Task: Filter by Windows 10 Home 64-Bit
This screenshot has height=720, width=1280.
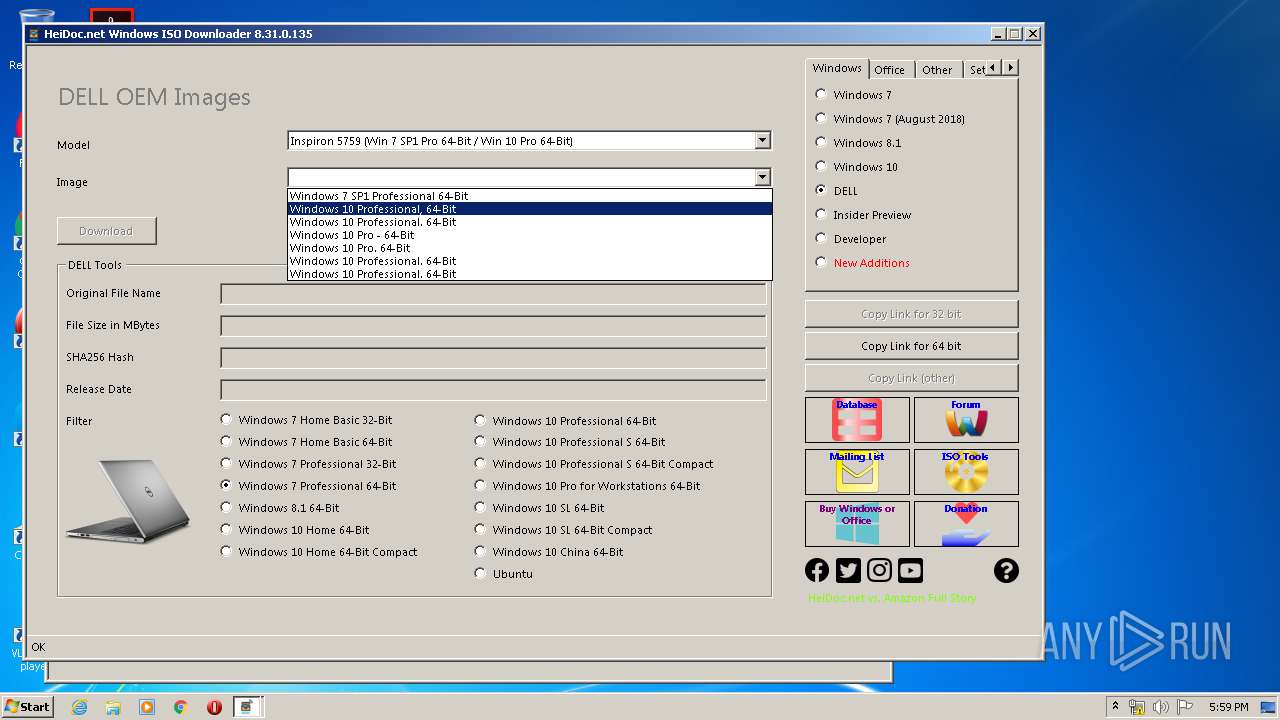Action: (295, 530)
